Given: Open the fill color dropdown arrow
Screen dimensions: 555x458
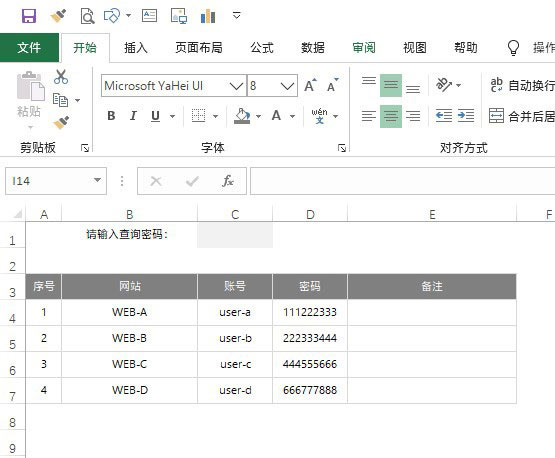Looking at the screenshot, I should point(259,116).
